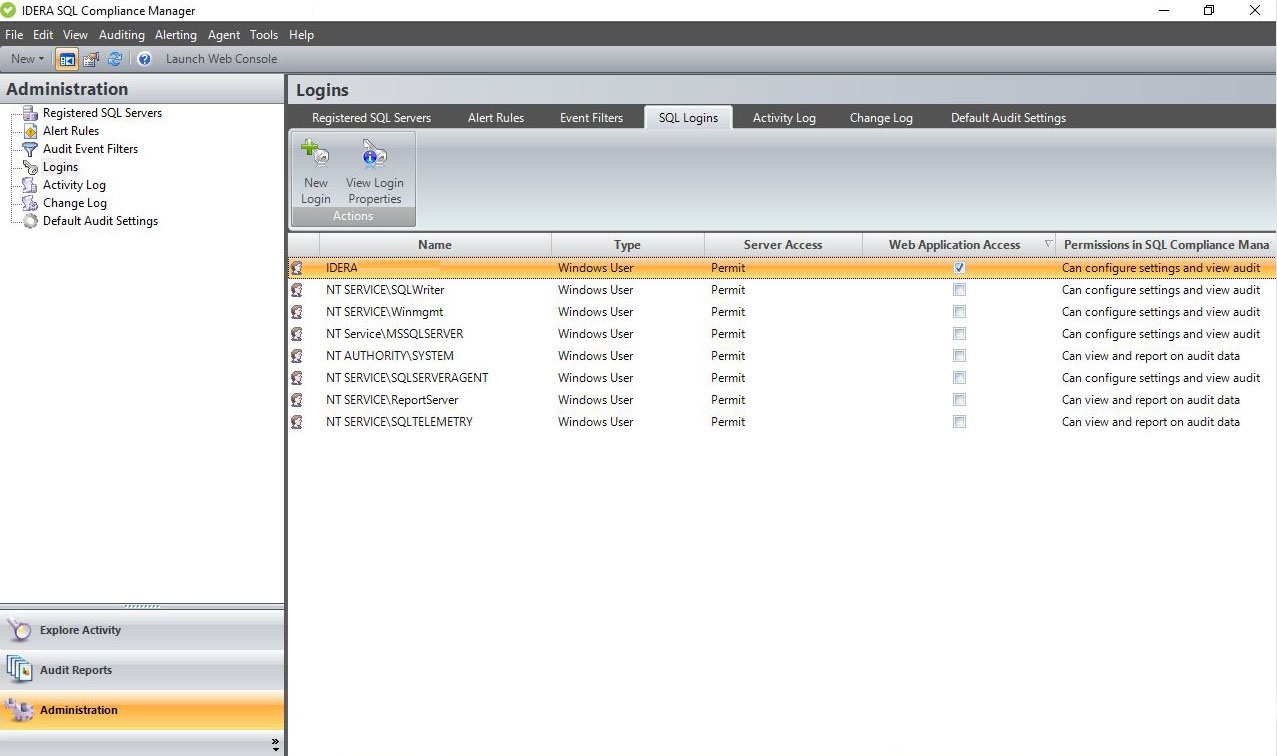Screen dimensions: 1277x756
Task: Toggle the console tree view toolbar icon
Action: click(67, 59)
